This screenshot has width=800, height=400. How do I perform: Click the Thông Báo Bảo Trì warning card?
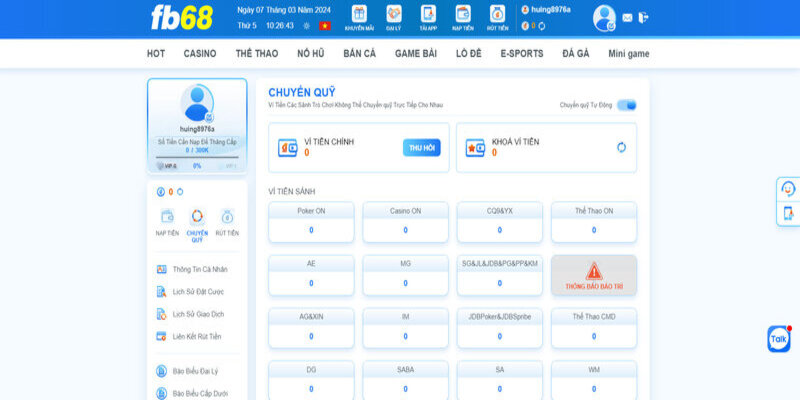pos(594,275)
